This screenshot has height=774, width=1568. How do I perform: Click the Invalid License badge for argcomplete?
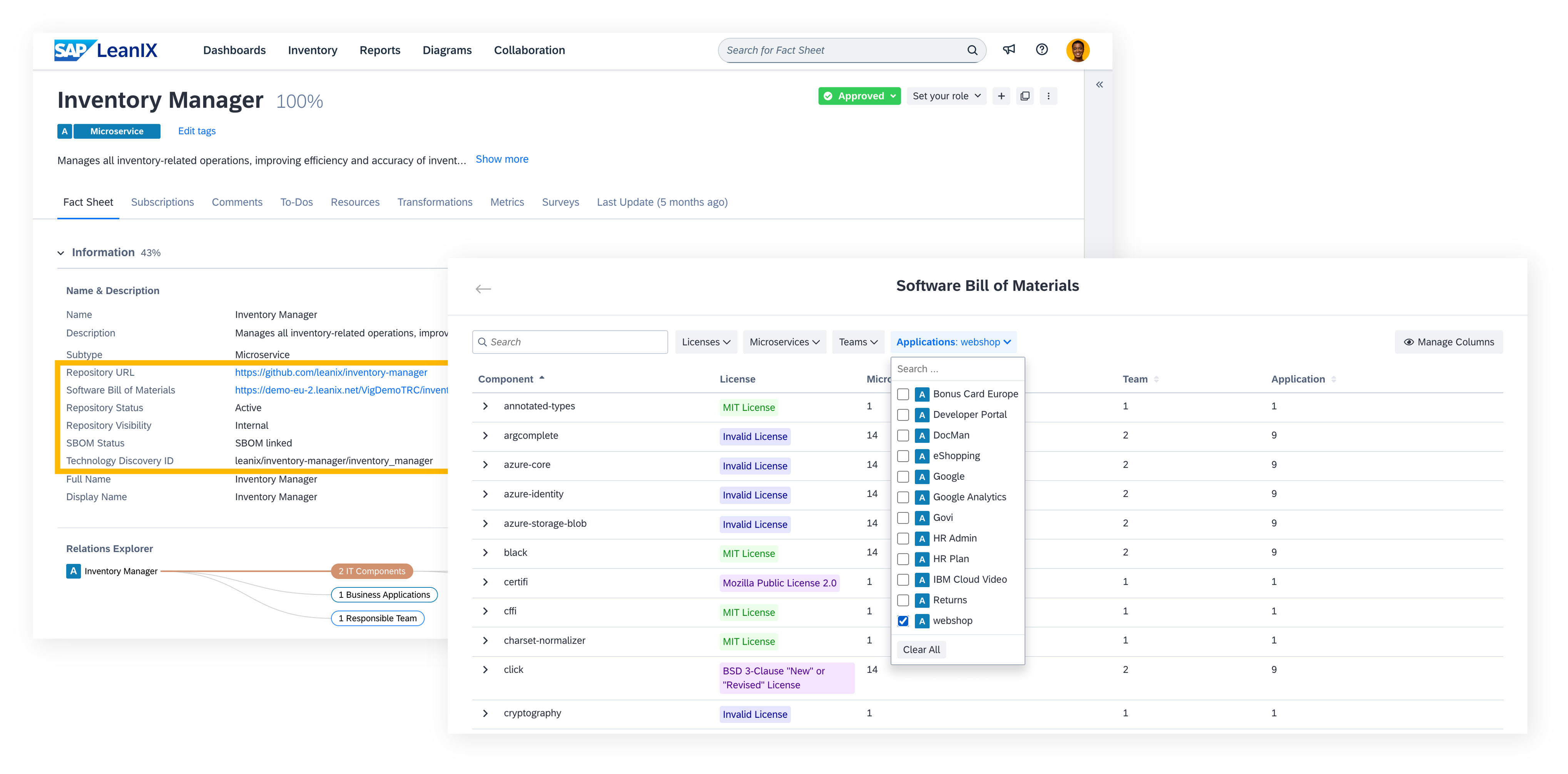(755, 437)
